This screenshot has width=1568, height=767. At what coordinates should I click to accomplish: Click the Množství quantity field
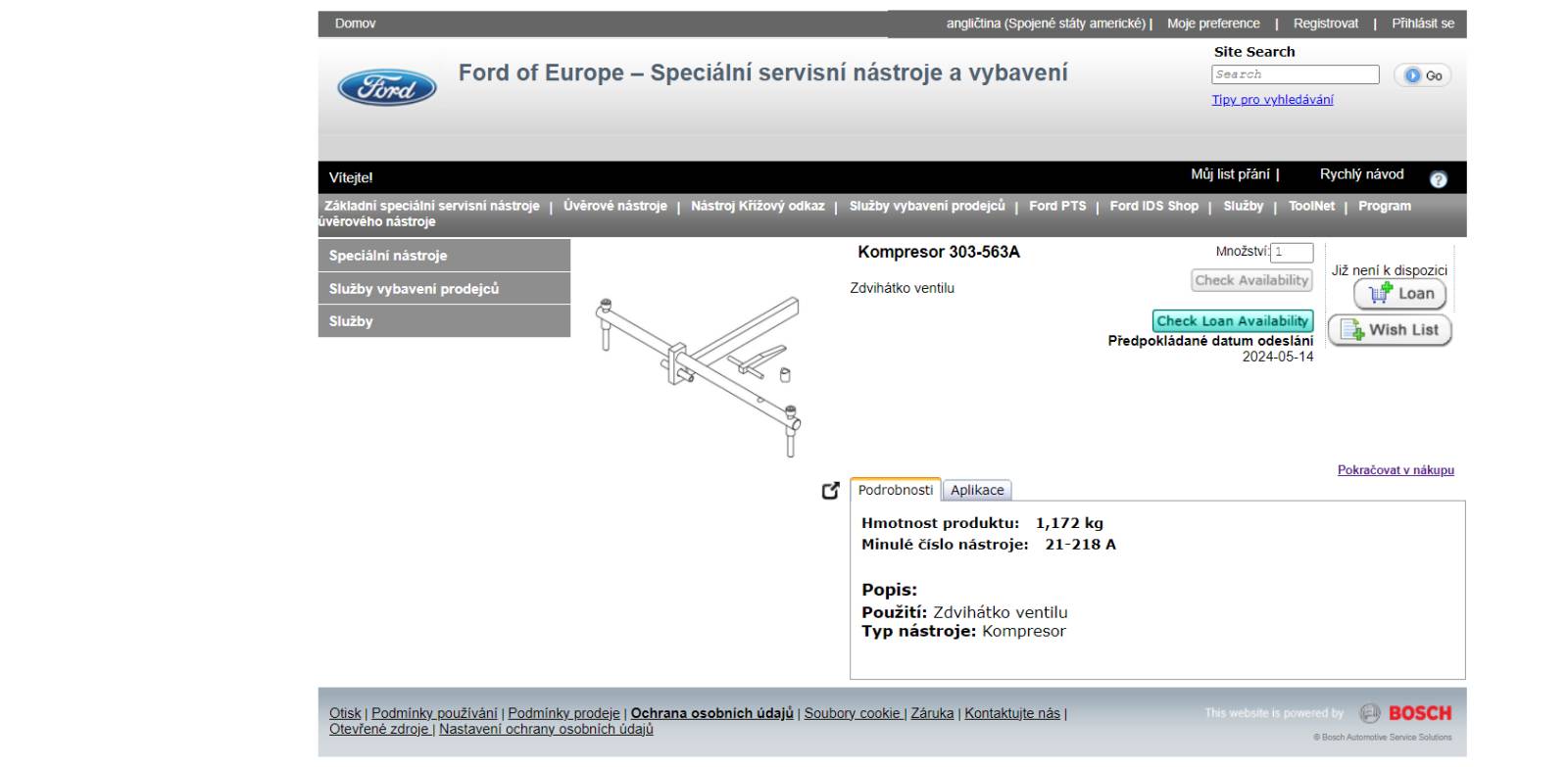tap(1292, 253)
